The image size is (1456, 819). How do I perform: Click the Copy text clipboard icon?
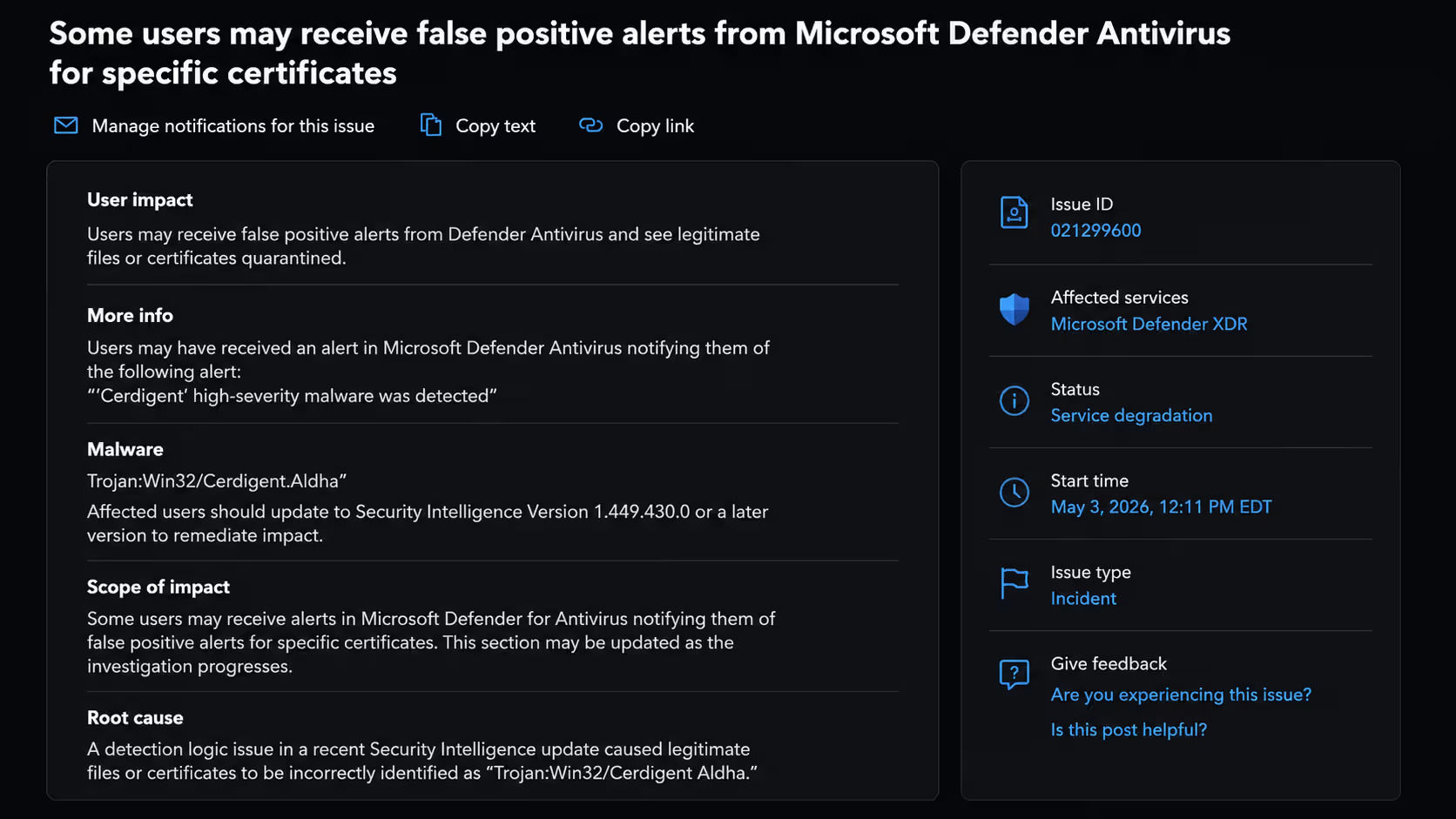pyautogui.click(x=431, y=125)
